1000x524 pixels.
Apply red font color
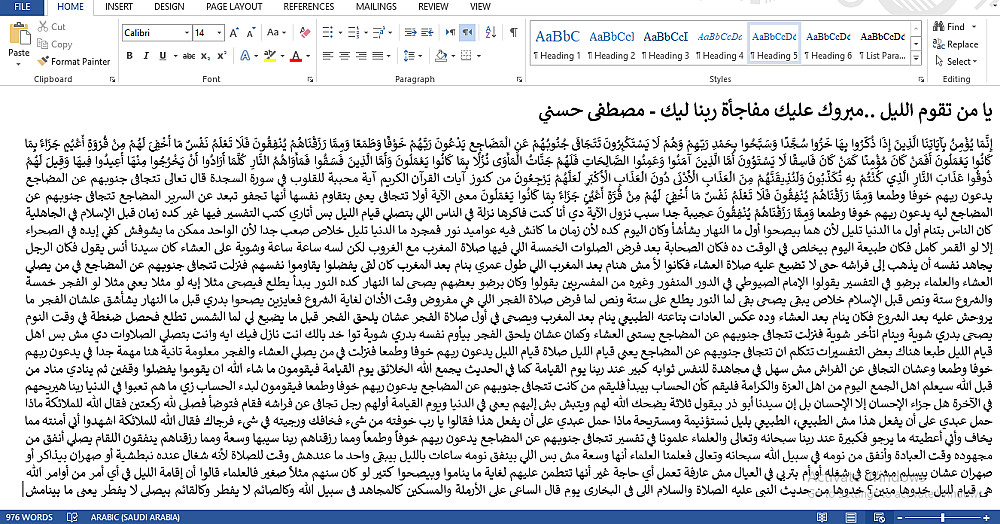295,56
